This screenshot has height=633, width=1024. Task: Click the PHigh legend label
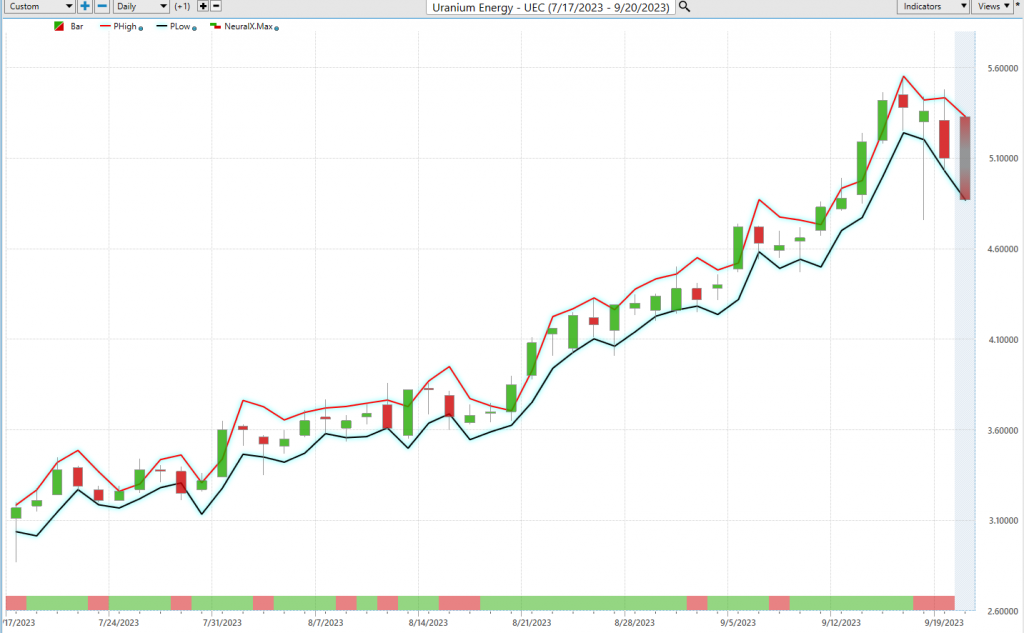pos(125,27)
